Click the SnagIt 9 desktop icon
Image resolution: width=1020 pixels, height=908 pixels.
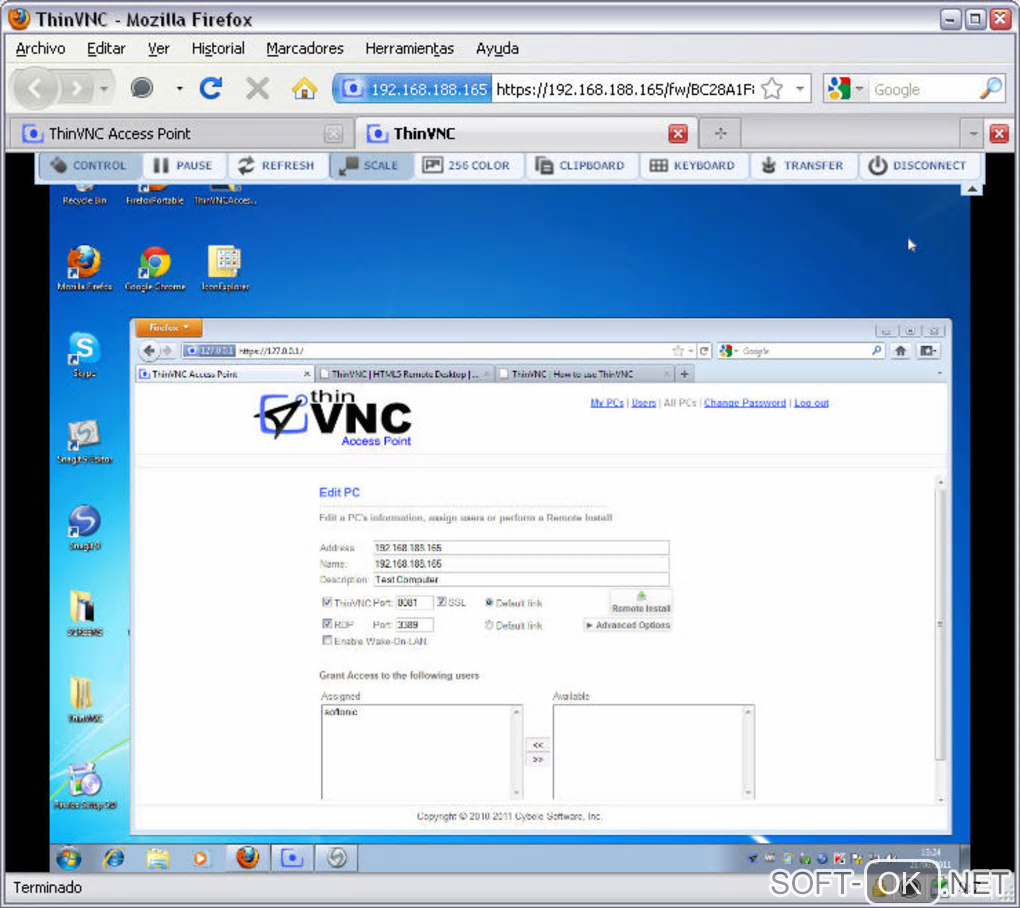pos(84,527)
